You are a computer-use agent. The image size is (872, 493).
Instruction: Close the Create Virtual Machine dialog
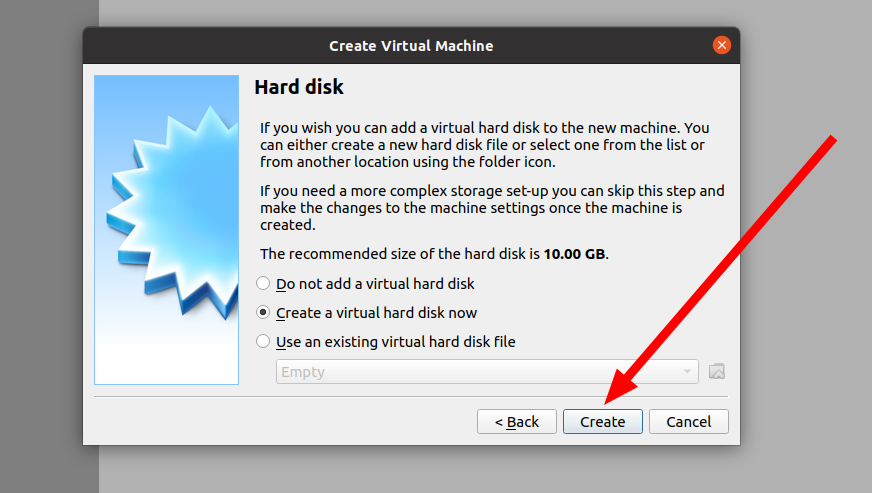[x=721, y=45]
